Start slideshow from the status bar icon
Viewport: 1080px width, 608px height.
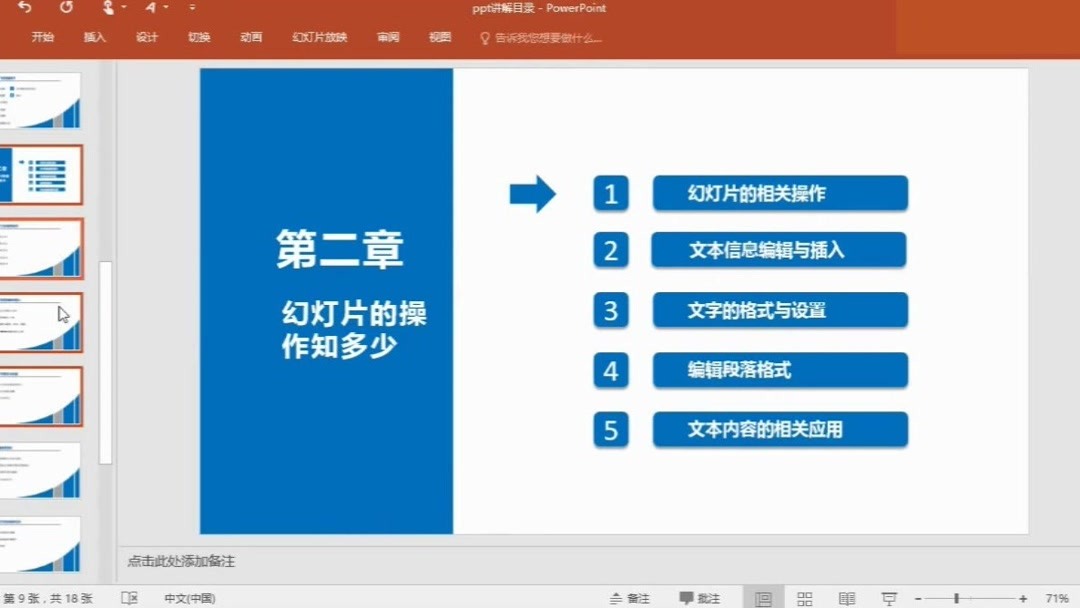889,598
